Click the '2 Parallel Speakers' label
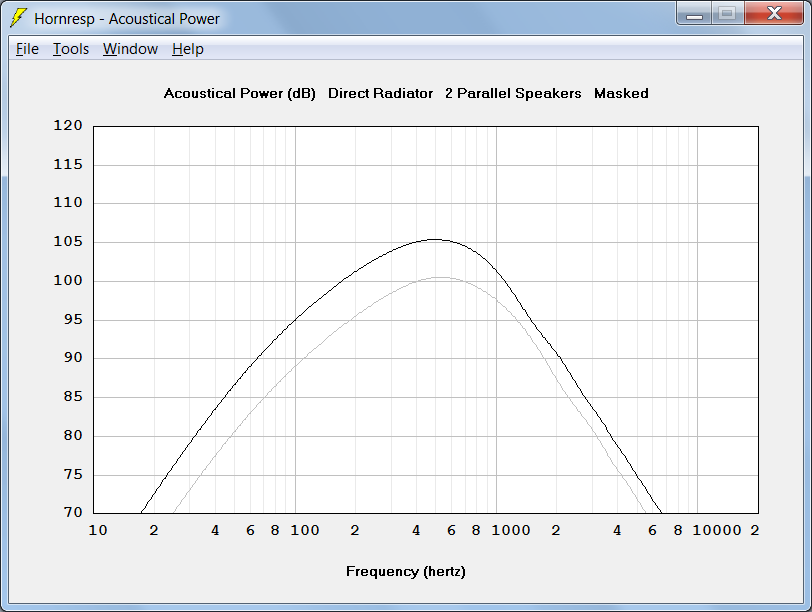Screen dimensions: 812x612 (513, 93)
